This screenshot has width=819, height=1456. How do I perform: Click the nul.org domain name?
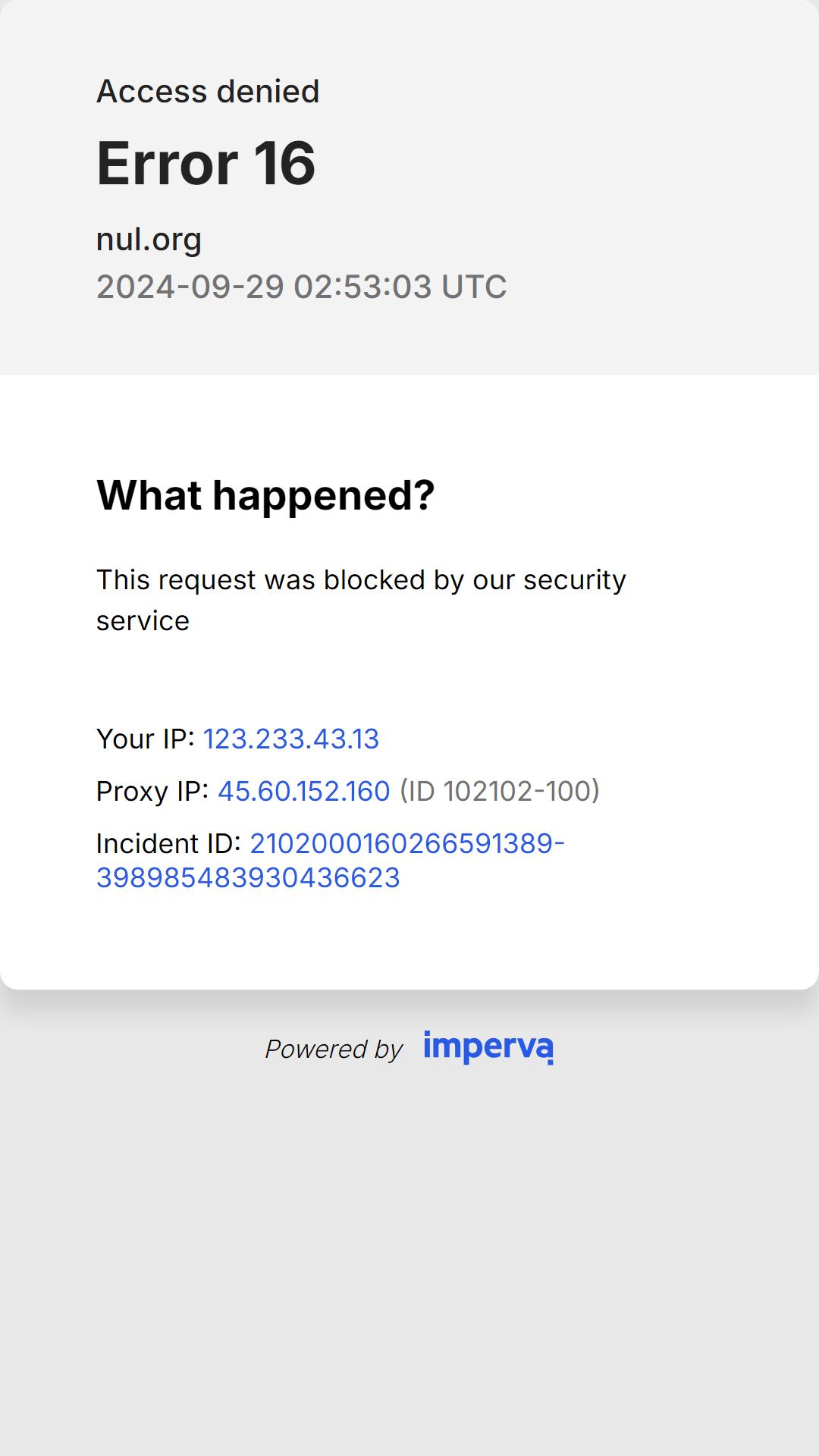click(149, 240)
